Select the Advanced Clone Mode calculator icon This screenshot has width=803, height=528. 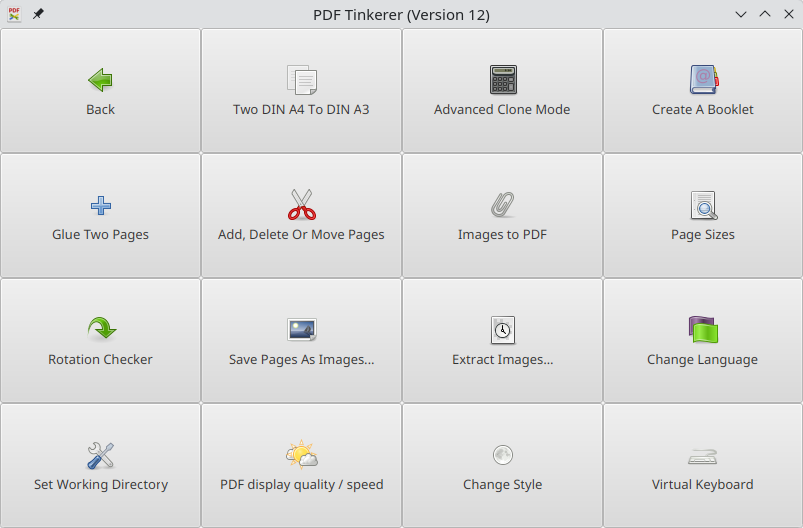(x=503, y=79)
